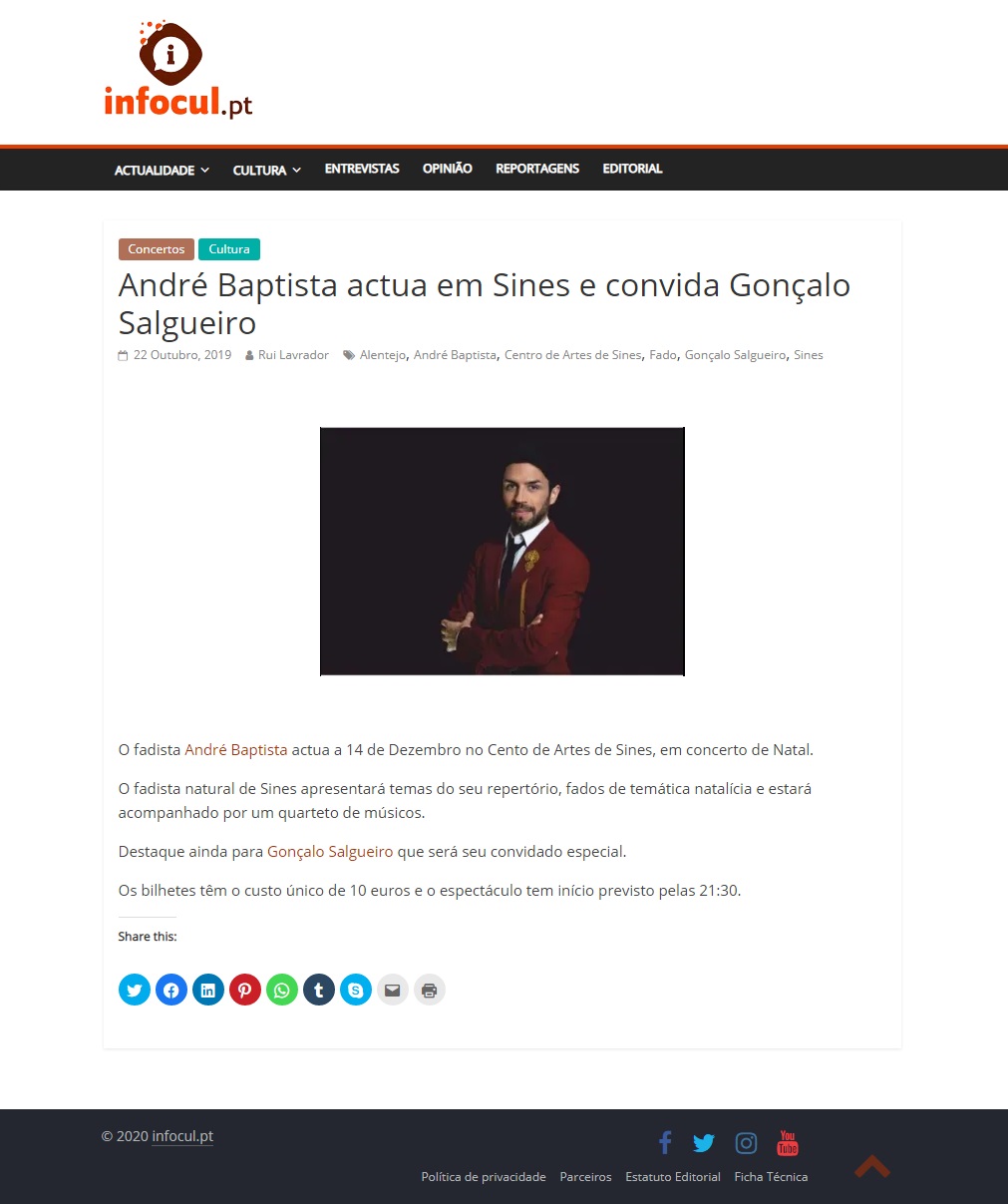The height and width of the screenshot is (1204, 1008).
Task: Follow the Gonçalo Salgueiro link in article
Action: (330, 852)
